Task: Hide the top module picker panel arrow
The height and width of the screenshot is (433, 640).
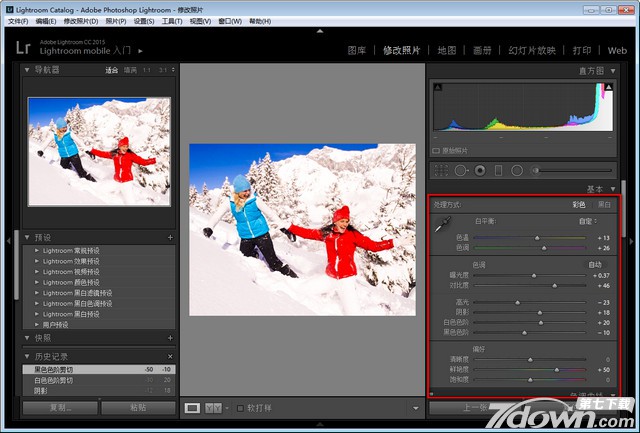Action: tap(320, 31)
